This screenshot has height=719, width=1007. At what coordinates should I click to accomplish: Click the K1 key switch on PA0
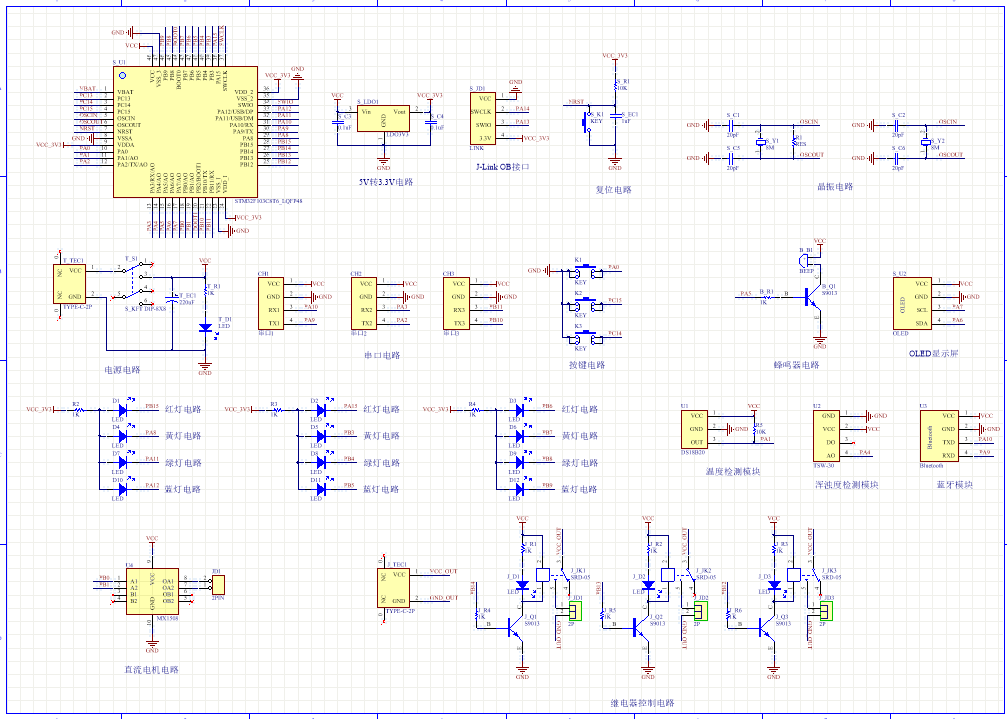585,270
